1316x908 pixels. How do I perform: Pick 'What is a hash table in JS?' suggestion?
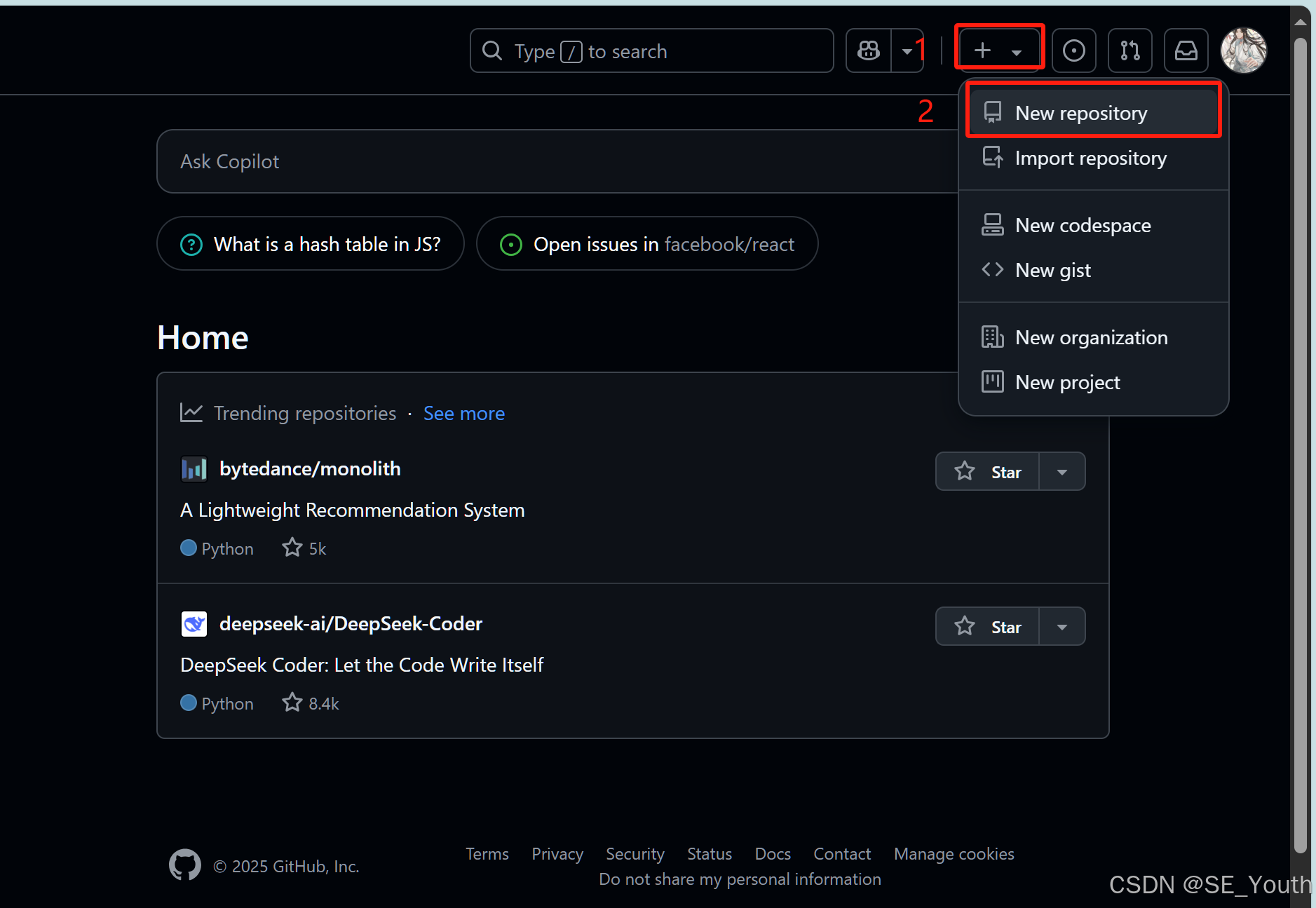tap(311, 244)
